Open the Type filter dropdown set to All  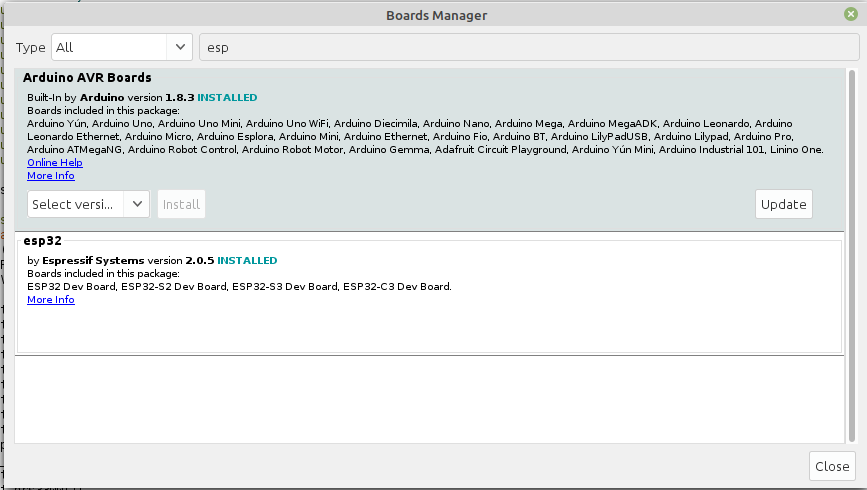coord(122,48)
